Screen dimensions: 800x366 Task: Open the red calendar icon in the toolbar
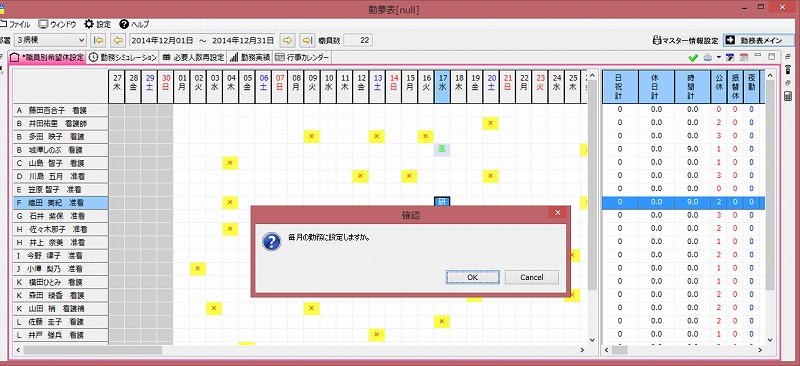tap(743, 58)
